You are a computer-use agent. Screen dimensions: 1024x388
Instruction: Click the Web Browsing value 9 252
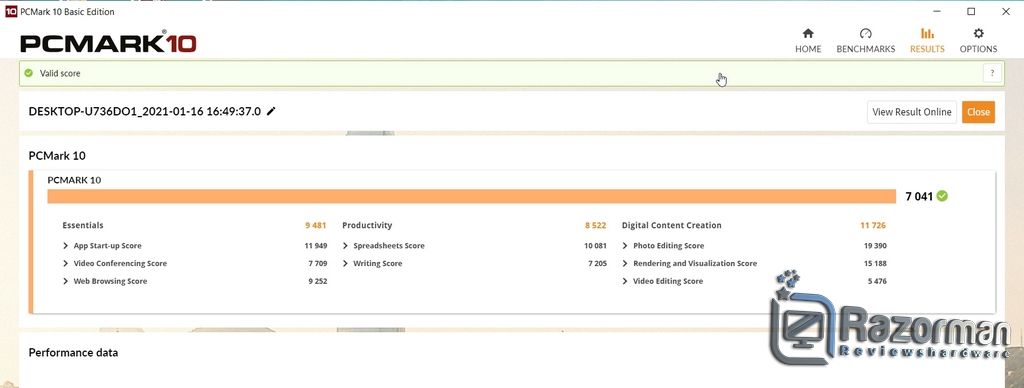pyautogui.click(x=317, y=281)
